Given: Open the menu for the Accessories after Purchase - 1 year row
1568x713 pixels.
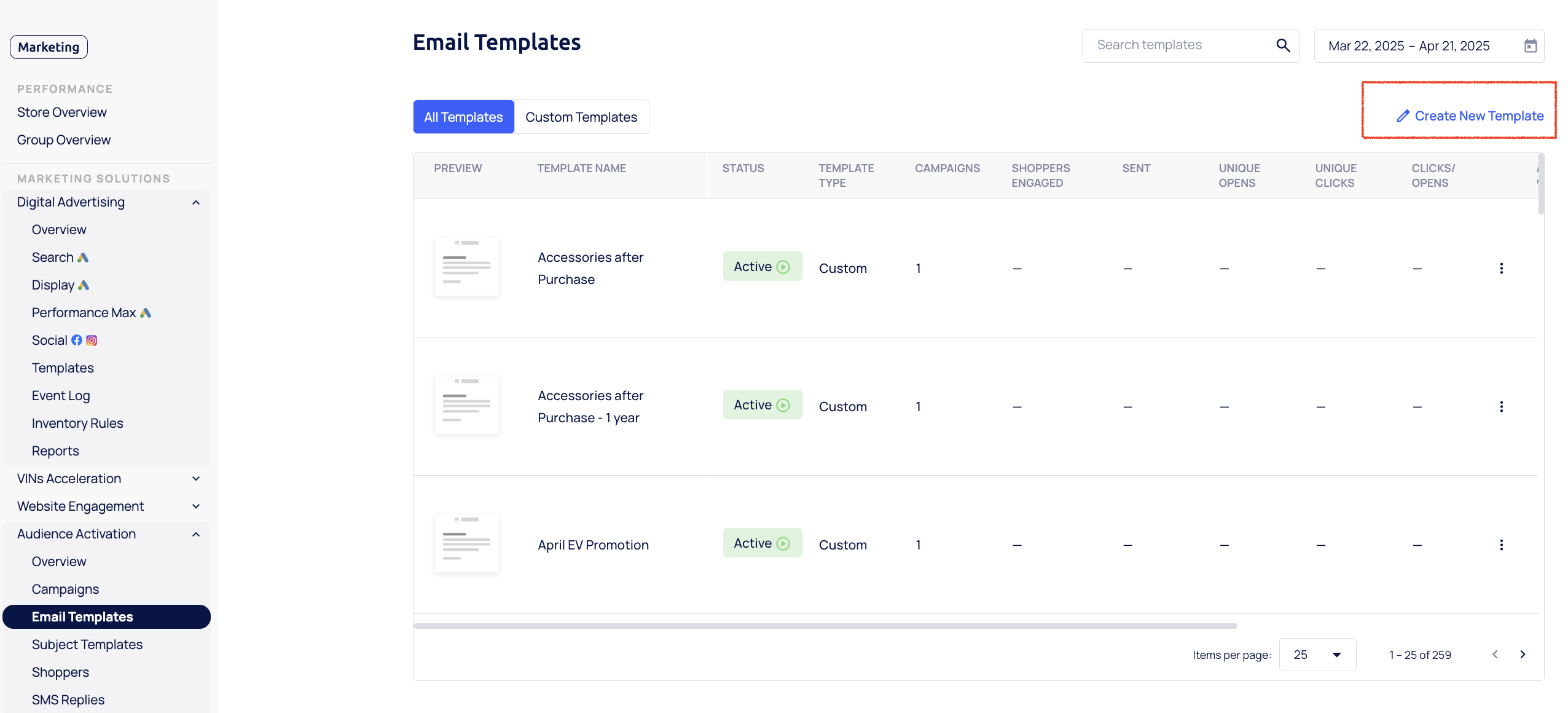Looking at the screenshot, I should coord(1501,407).
